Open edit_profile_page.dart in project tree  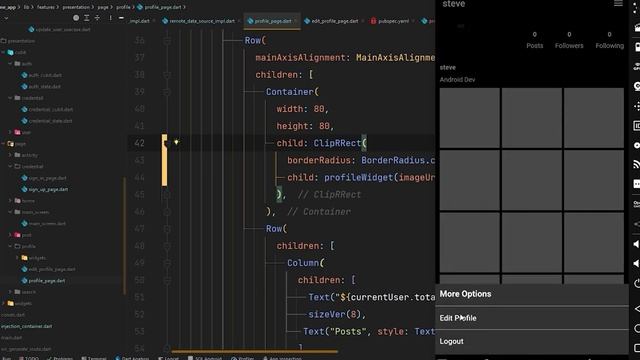(x=48, y=269)
